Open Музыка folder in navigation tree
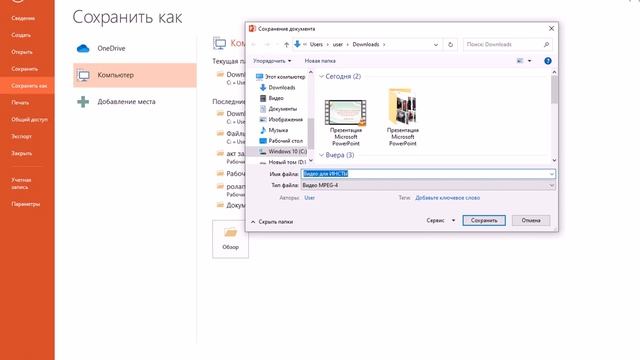Image resolution: width=640 pixels, height=360 pixels. pos(274,130)
